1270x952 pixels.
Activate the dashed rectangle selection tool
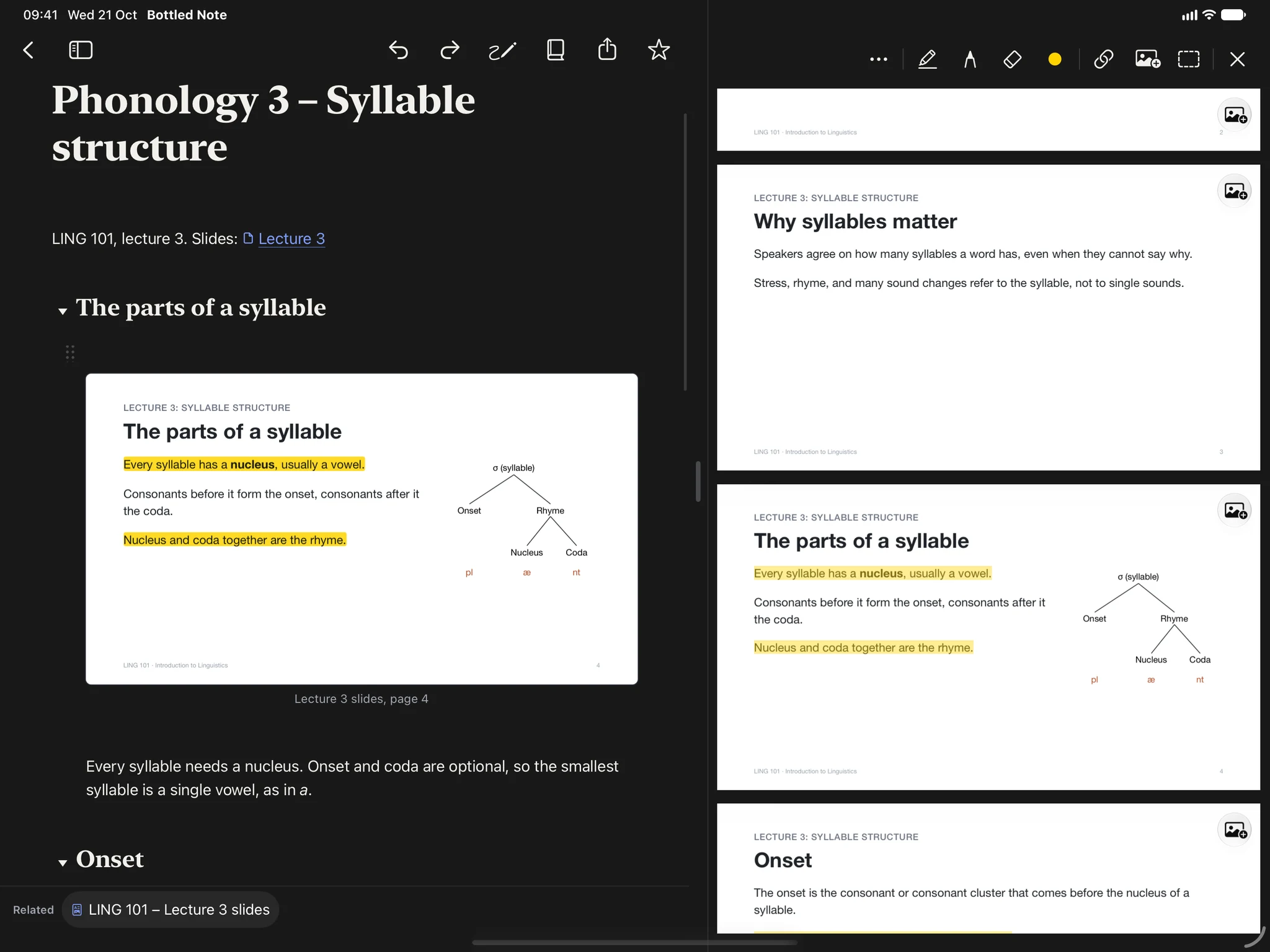click(1189, 59)
